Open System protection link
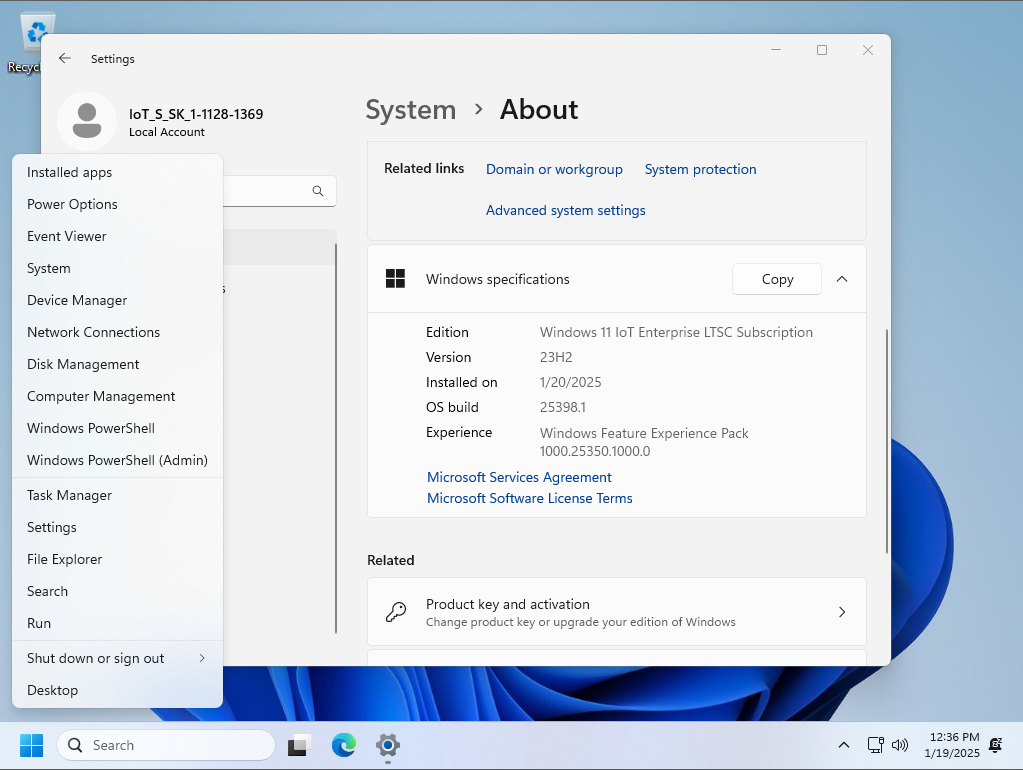Image resolution: width=1023 pixels, height=770 pixels. [x=700, y=169]
